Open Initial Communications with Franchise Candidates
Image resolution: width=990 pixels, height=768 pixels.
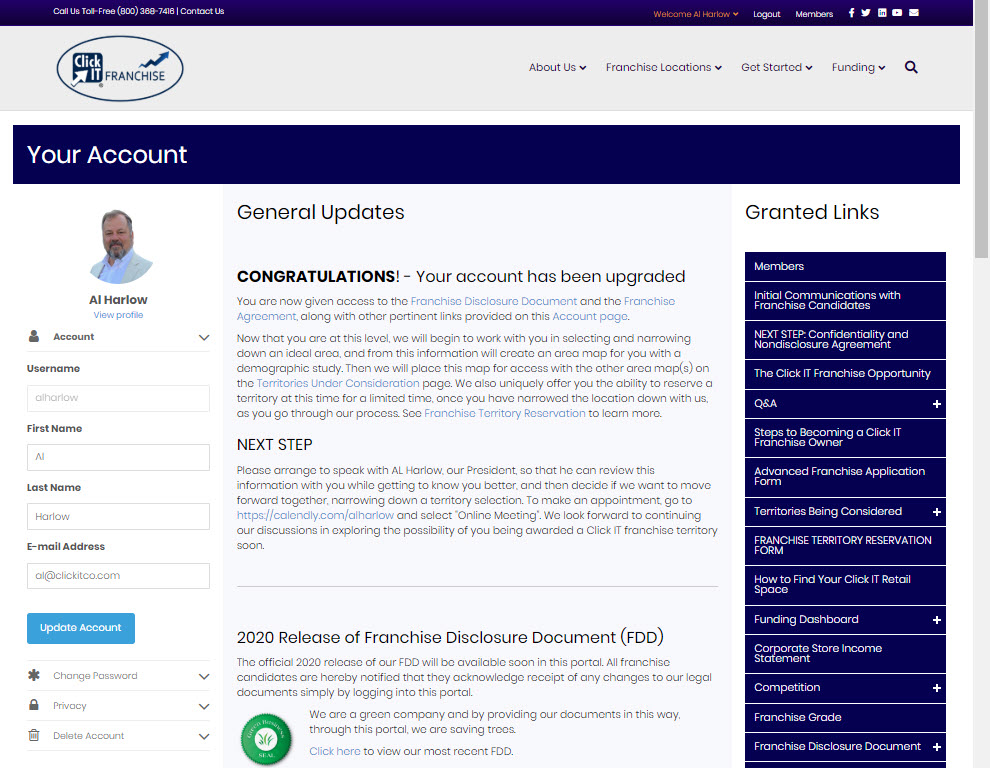coord(845,301)
